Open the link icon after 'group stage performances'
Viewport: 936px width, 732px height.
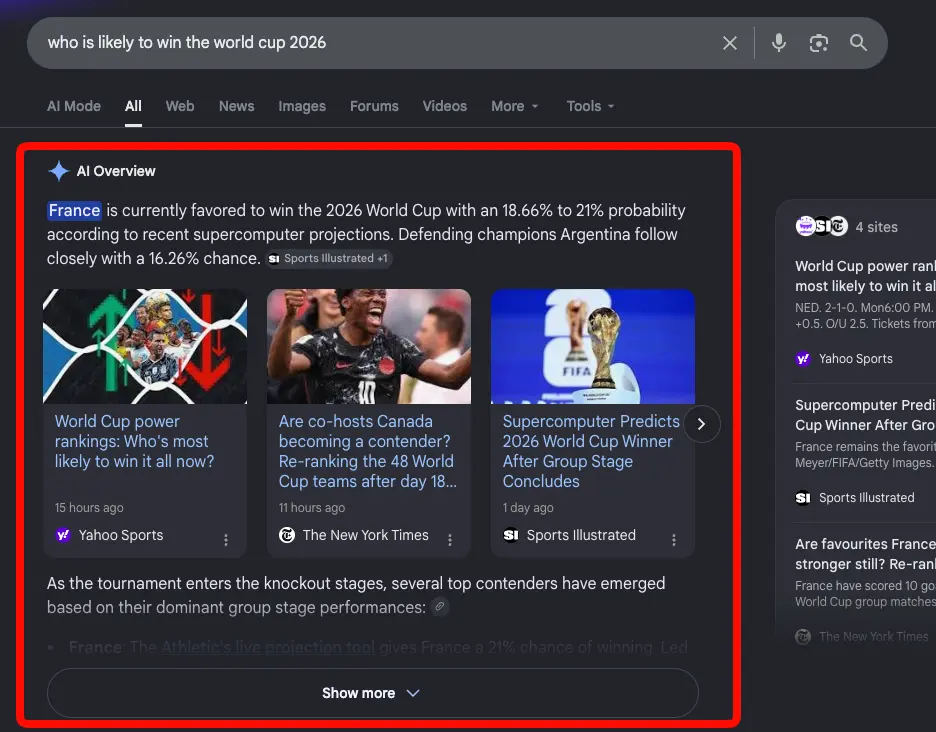pos(439,607)
